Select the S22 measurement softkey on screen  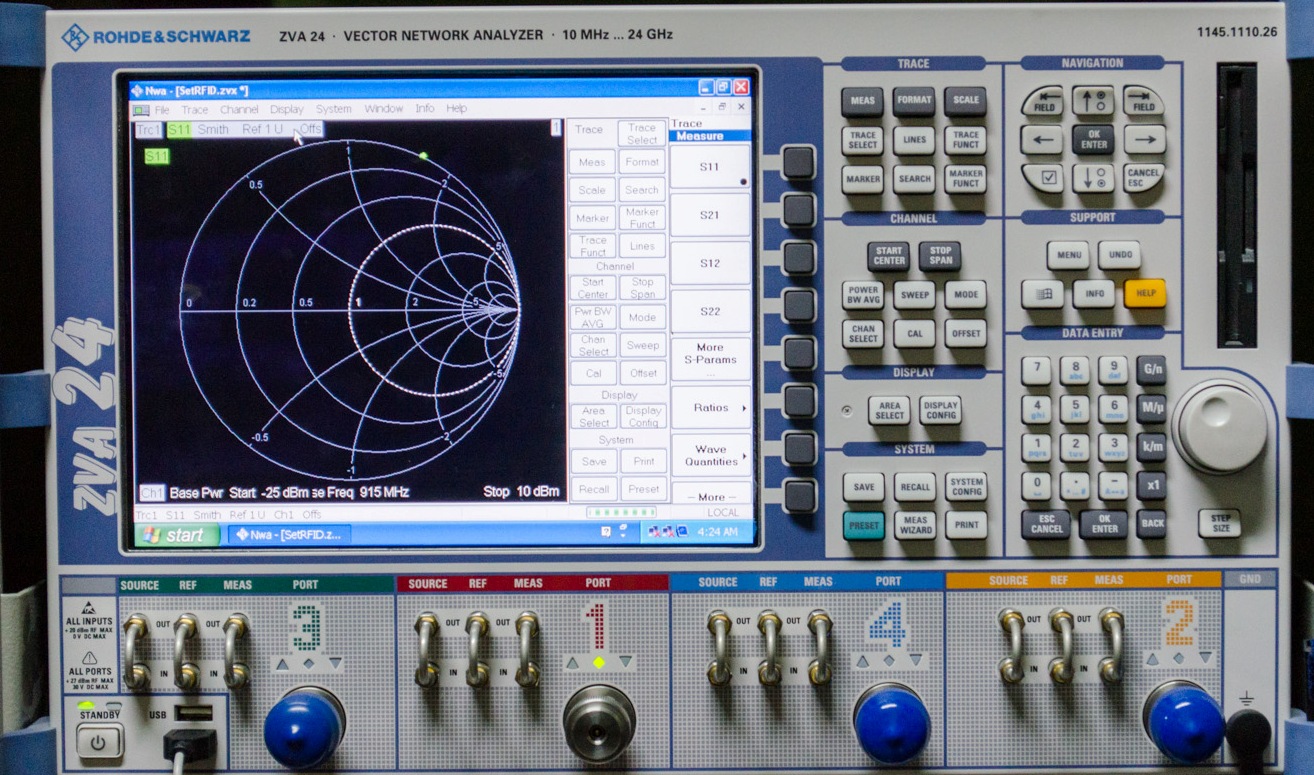click(710, 311)
